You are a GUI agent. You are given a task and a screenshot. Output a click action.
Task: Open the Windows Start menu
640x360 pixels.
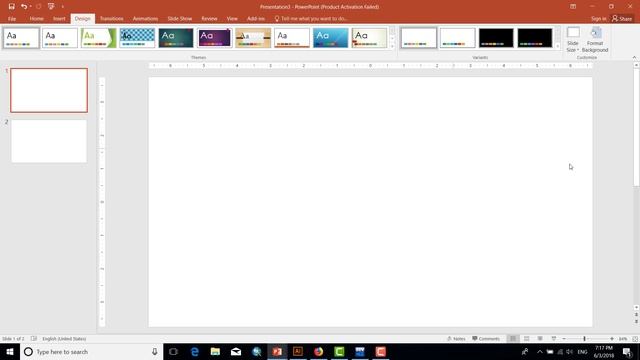click(10, 351)
